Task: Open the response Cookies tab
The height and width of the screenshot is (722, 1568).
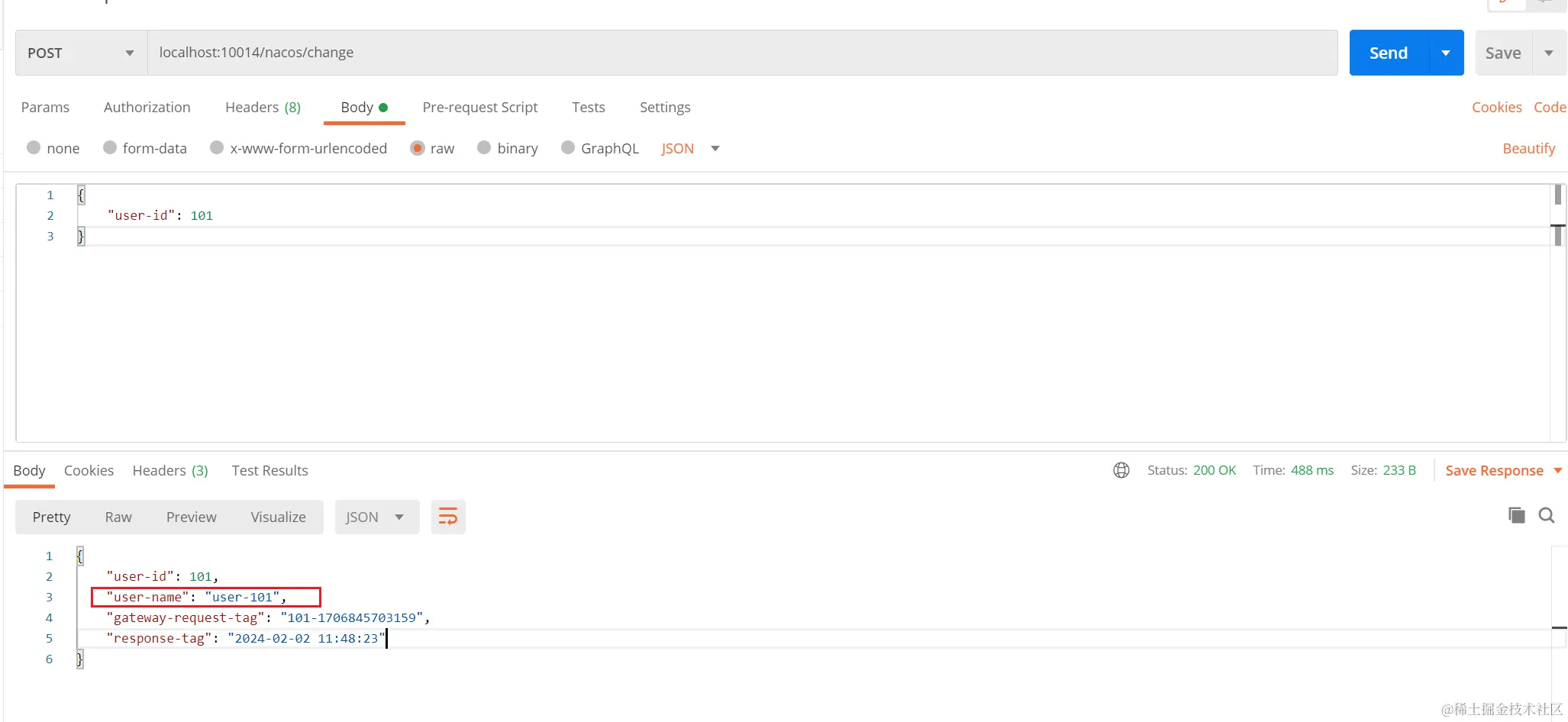Action: click(89, 470)
